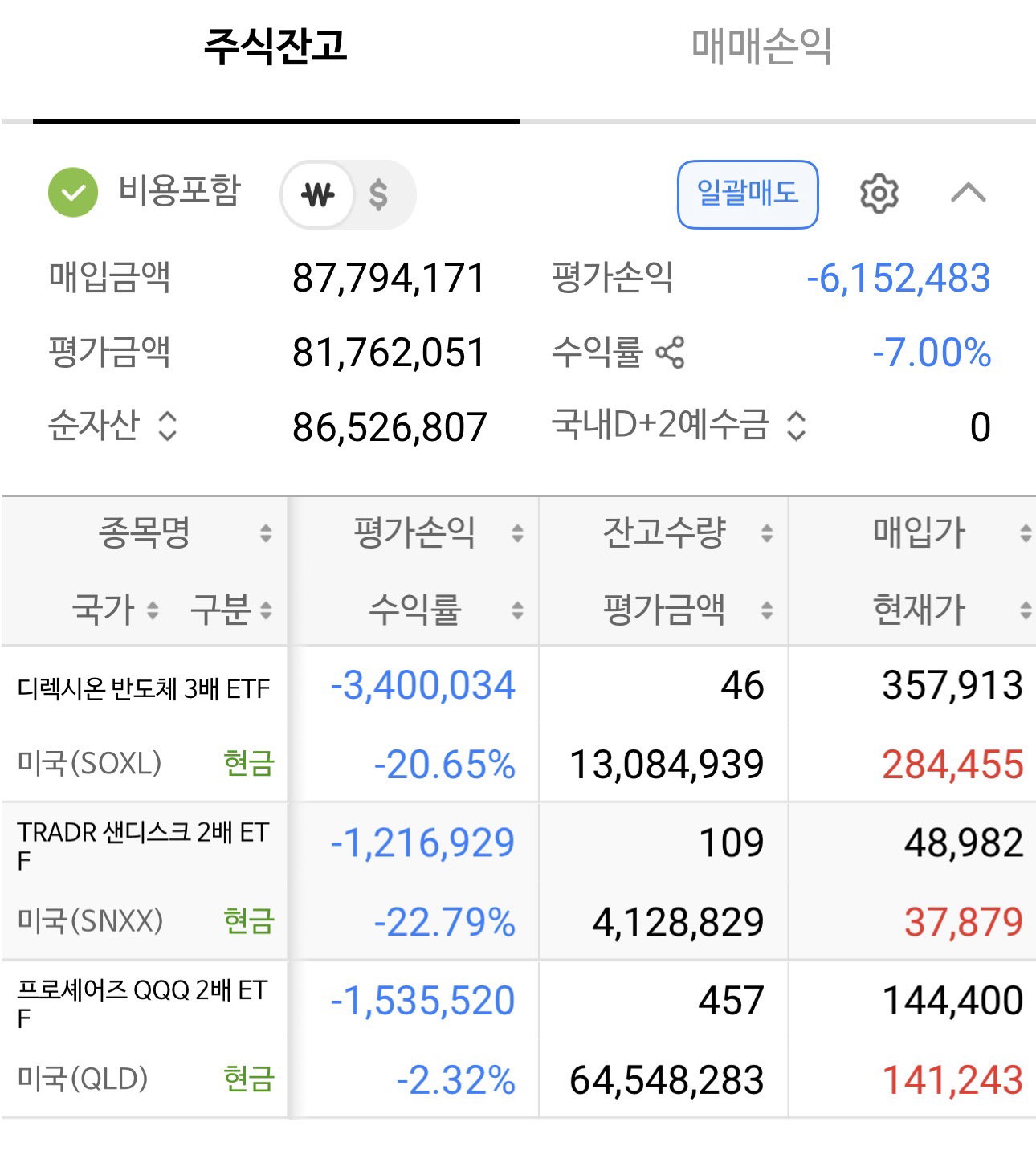Image resolution: width=1036 pixels, height=1171 pixels.
Task: Sort by 평가손익 column header arrows
Action: (517, 532)
